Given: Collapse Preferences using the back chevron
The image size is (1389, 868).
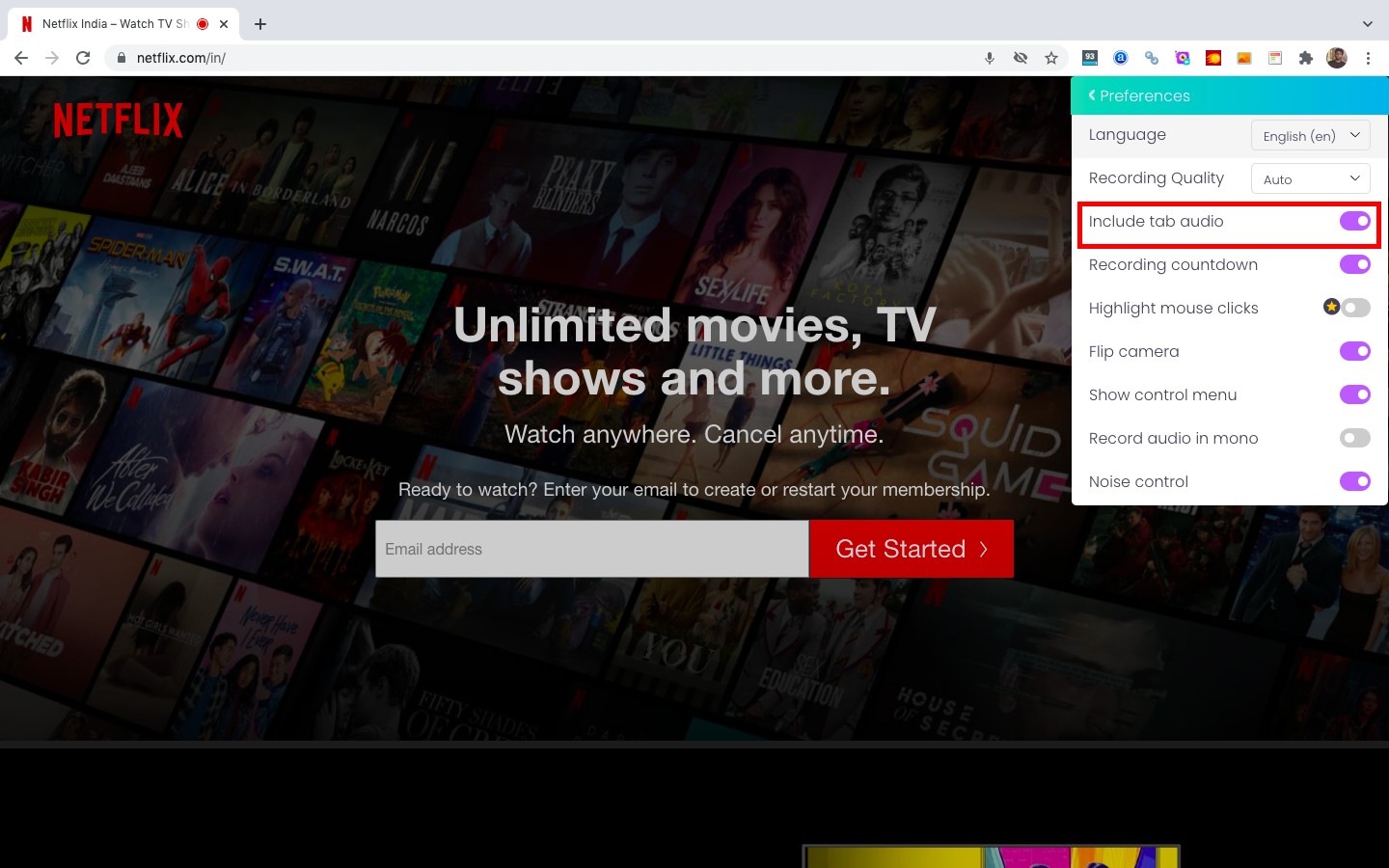Looking at the screenshot, I should pyautogui.click(x=1091, y=95).
